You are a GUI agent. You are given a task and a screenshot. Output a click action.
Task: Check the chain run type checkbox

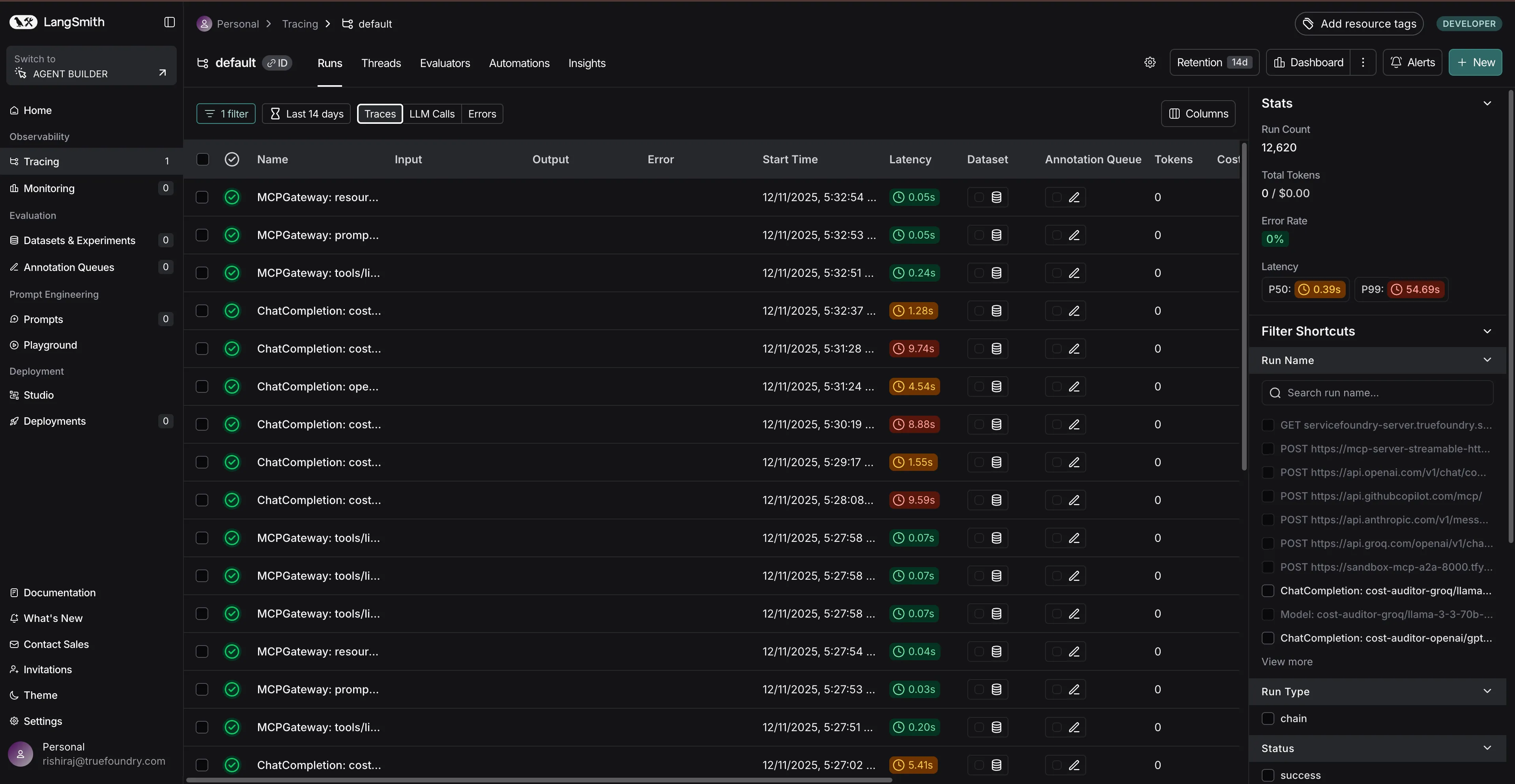[1268, 718]
